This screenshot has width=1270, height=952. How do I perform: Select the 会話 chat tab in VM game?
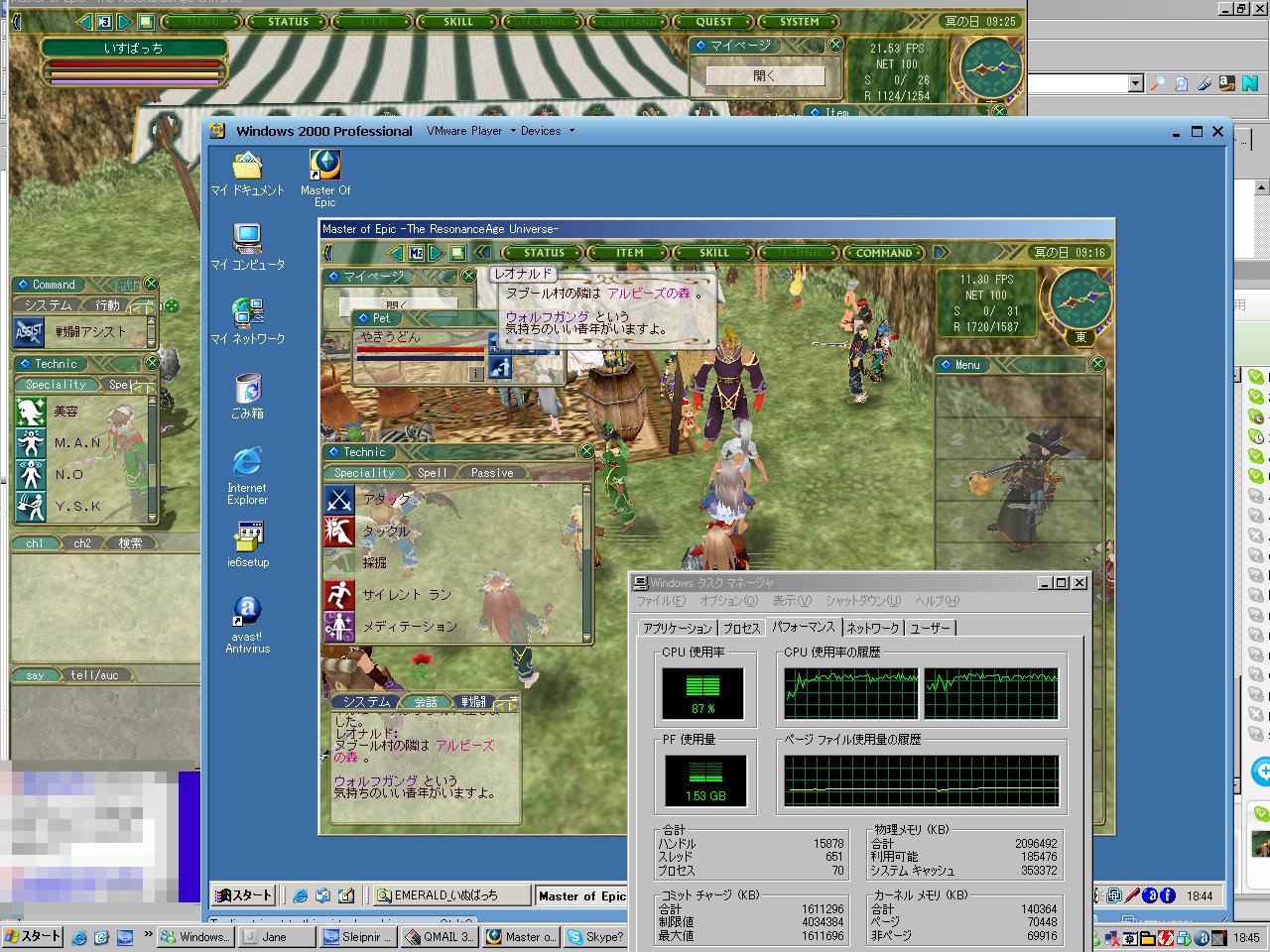[x=427, y=702]
